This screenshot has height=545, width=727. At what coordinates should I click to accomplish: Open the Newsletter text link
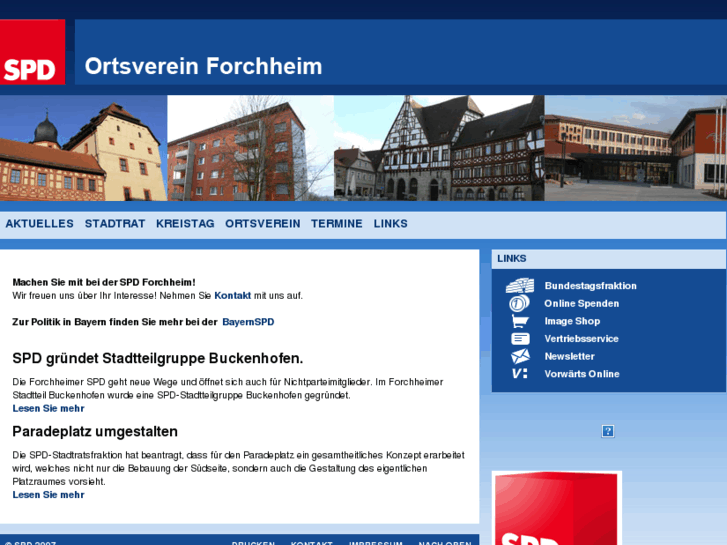tap(569, 356)
